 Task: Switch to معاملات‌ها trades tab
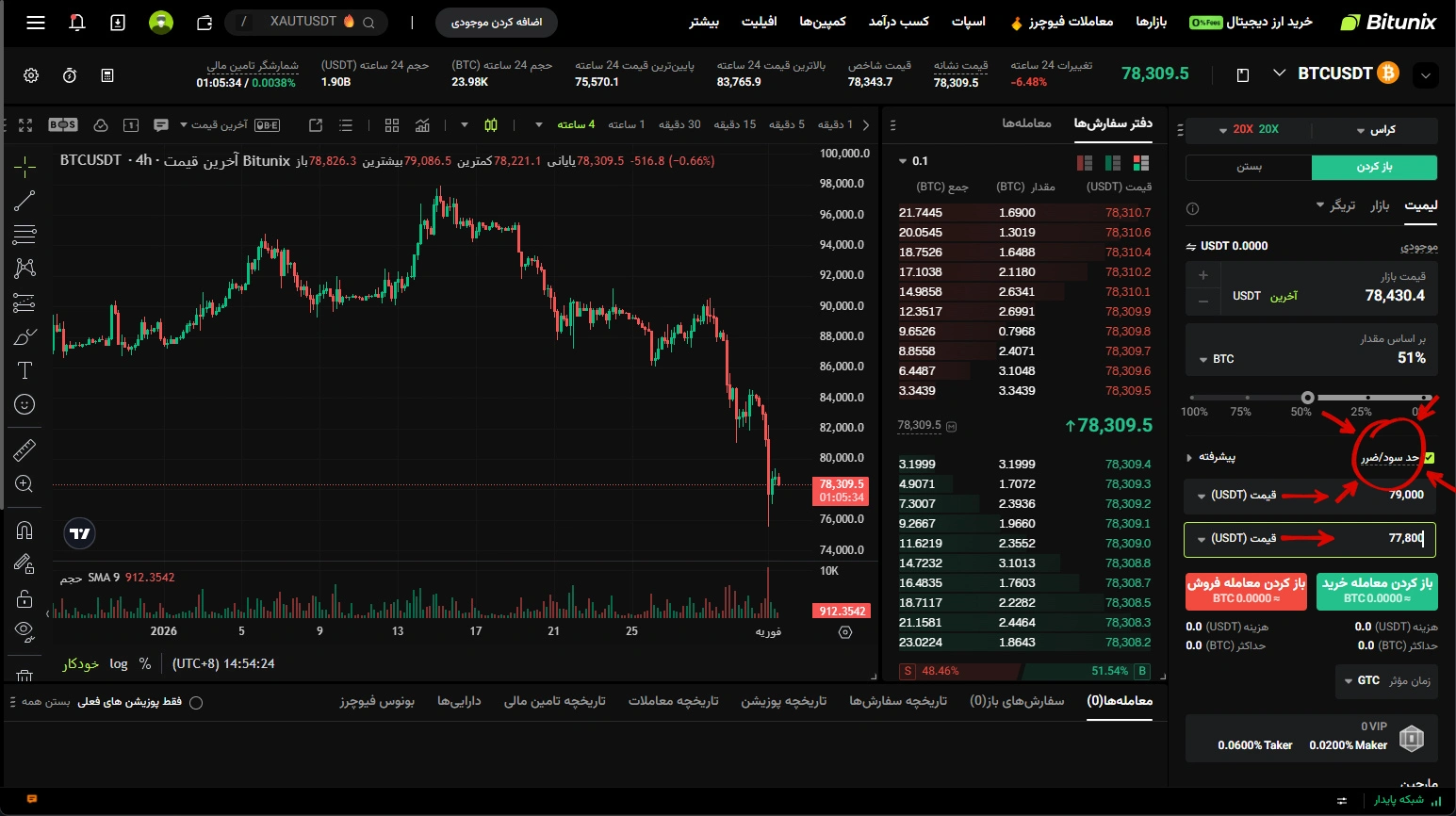click(x=1026, y=123)
